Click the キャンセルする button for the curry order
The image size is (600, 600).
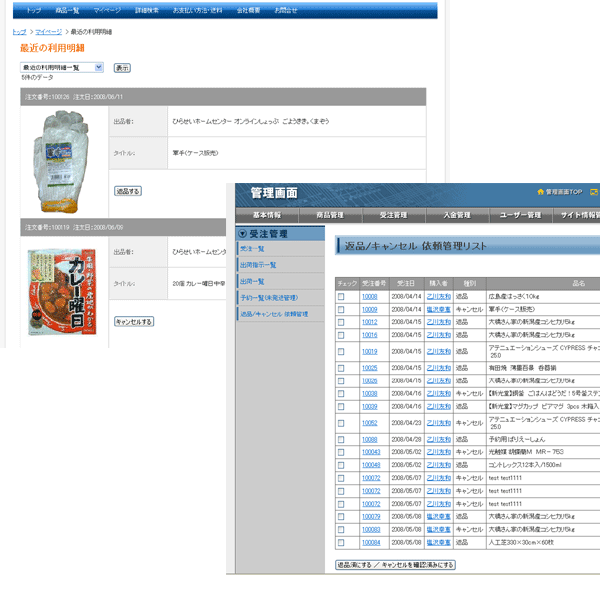click(133, 322)
